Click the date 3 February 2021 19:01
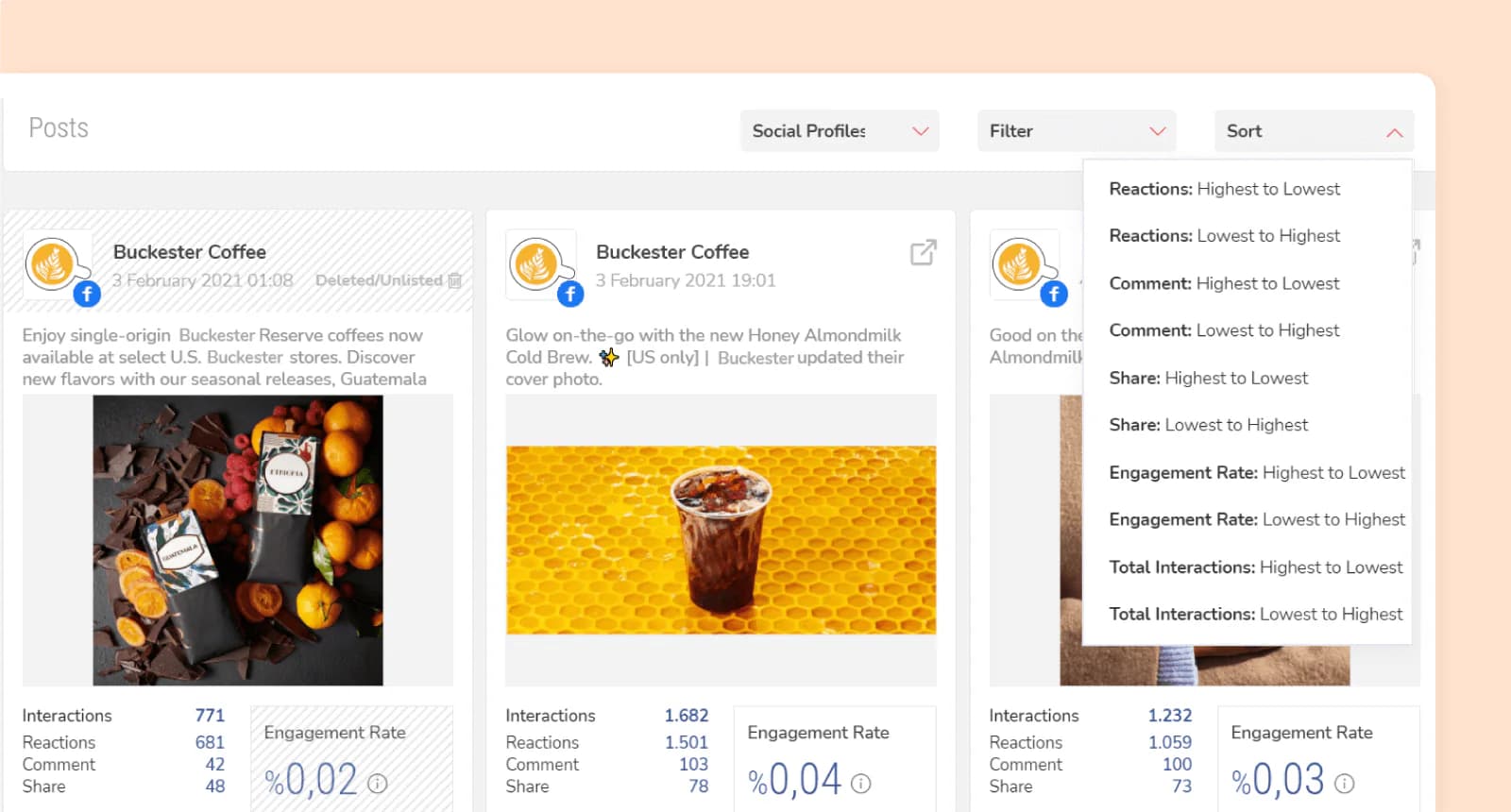Image resolution: width=1511 pixels, height=812 pixels. (x=686, y=280)
